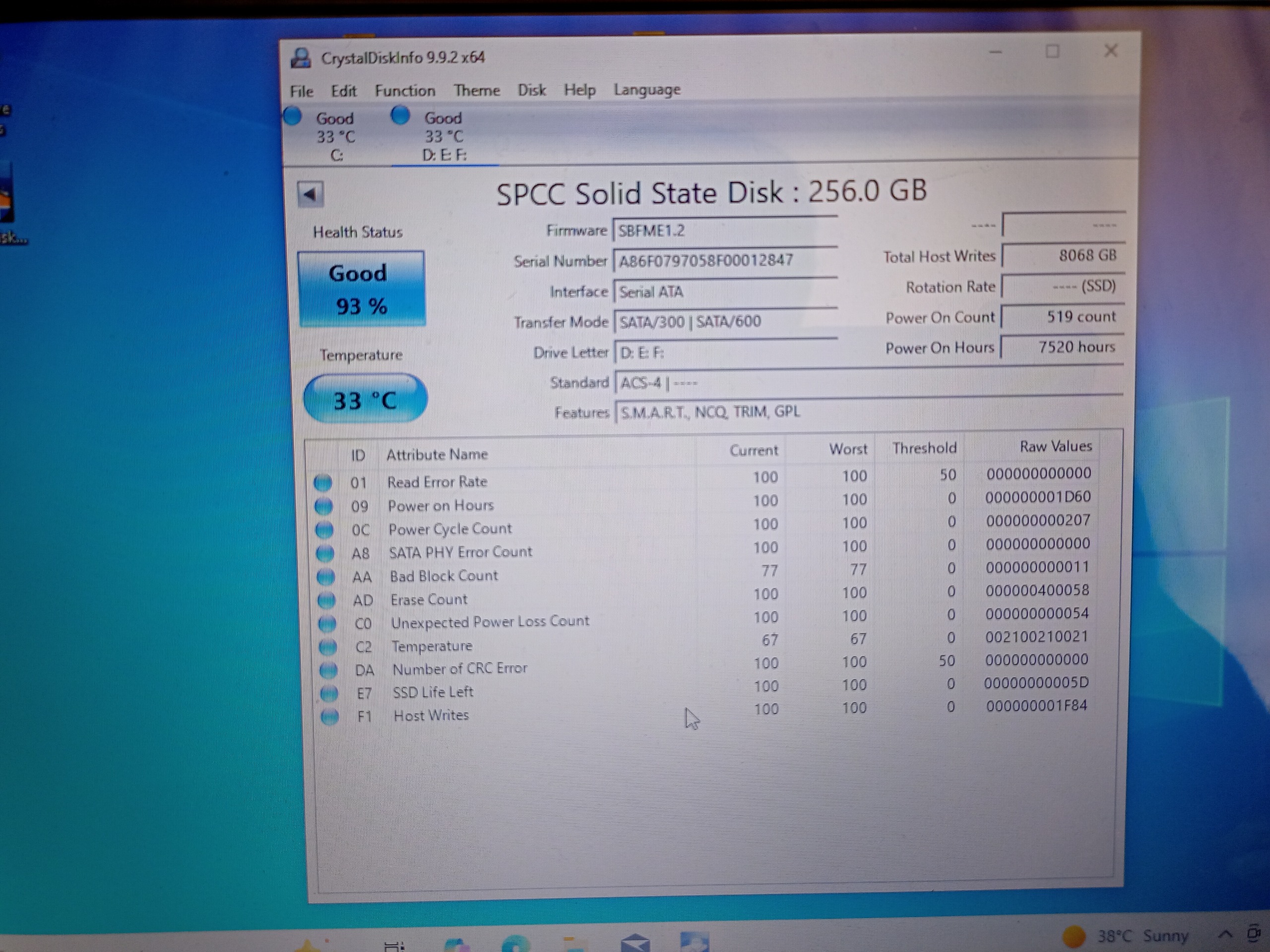
Task: Click raw value 000000400058 for Erase Count
Action: click(1037, 590)
